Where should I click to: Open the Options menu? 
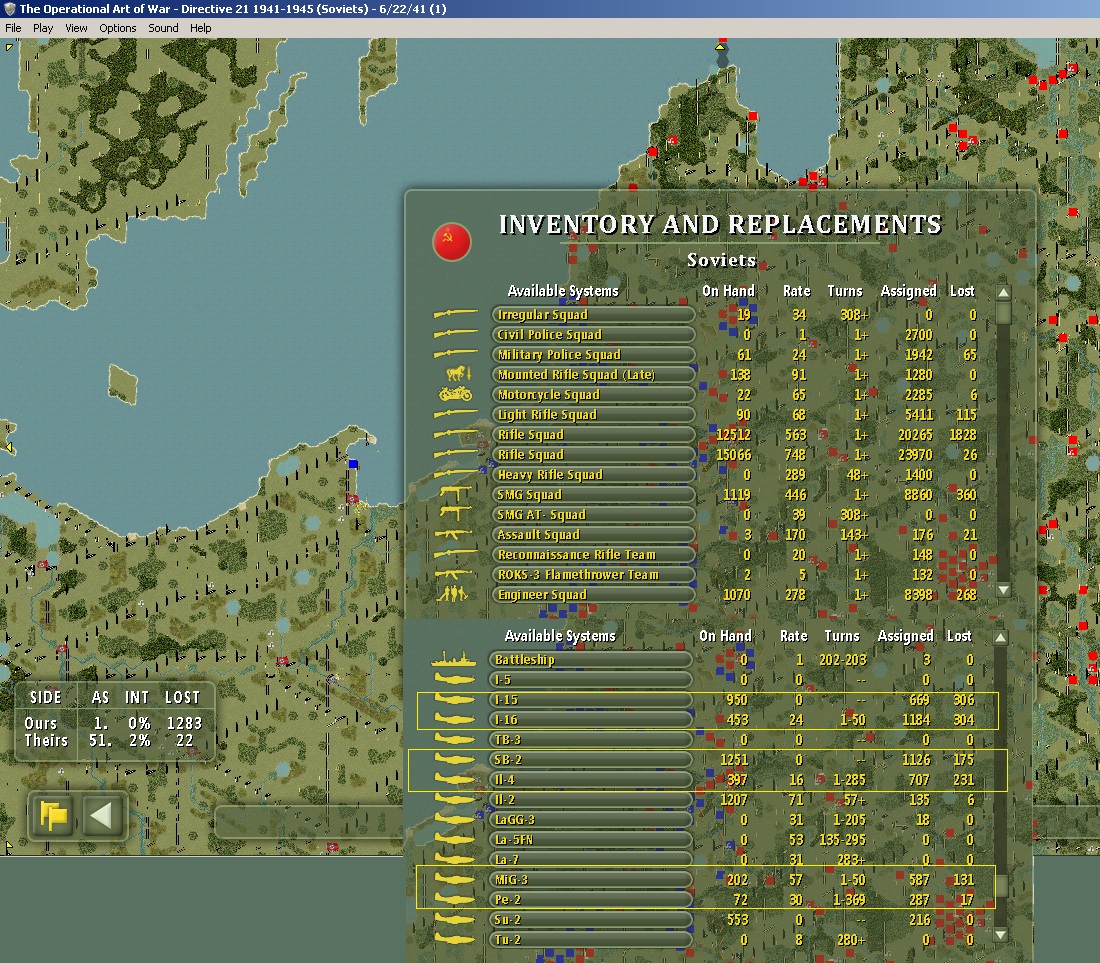[x=118, y=28]
